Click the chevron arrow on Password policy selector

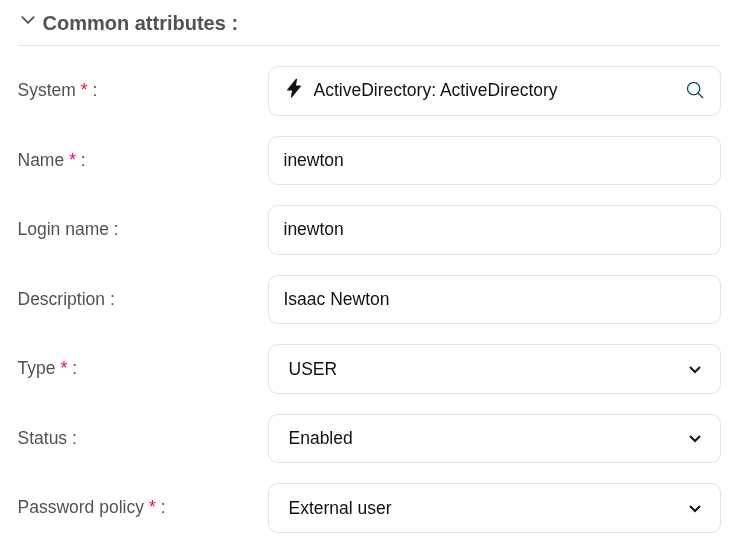point(695,509)
